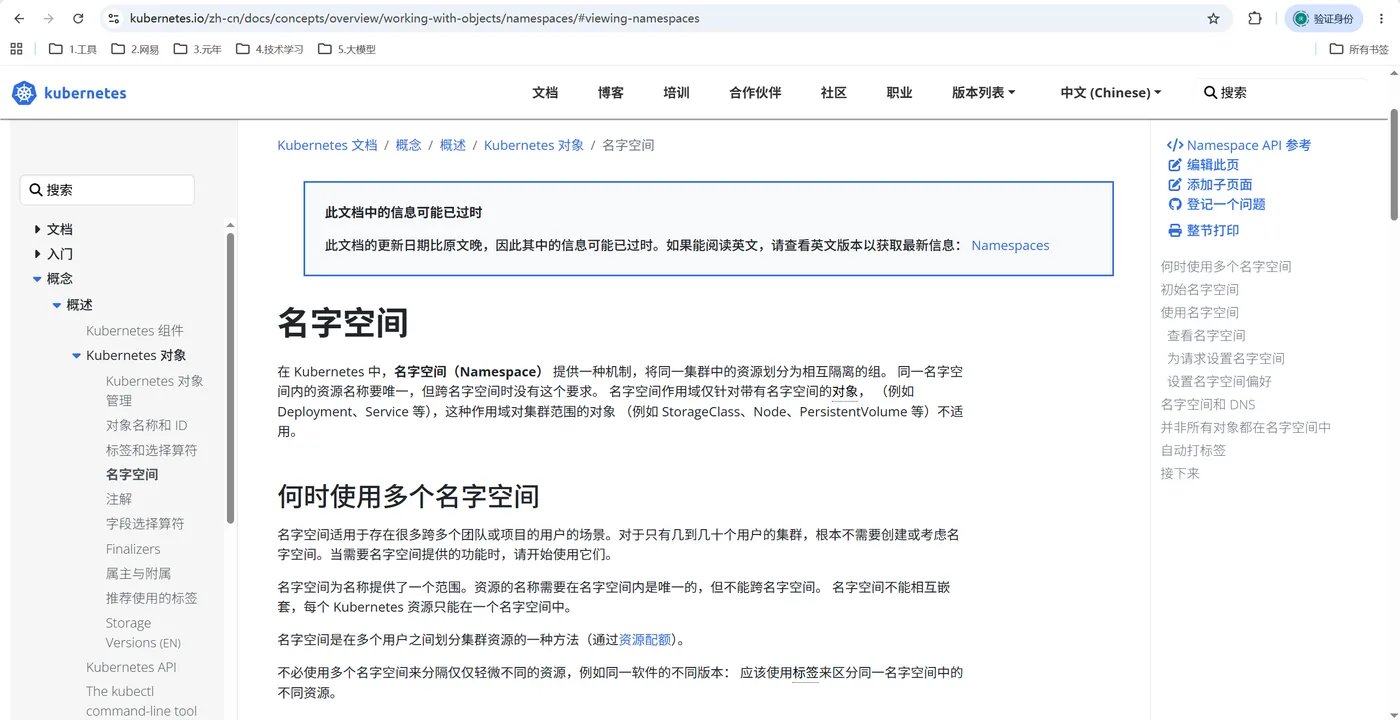The image size is (1400, 720).
Task: Click the Namespace API 参考 code icon
Action: [1175, 145]
